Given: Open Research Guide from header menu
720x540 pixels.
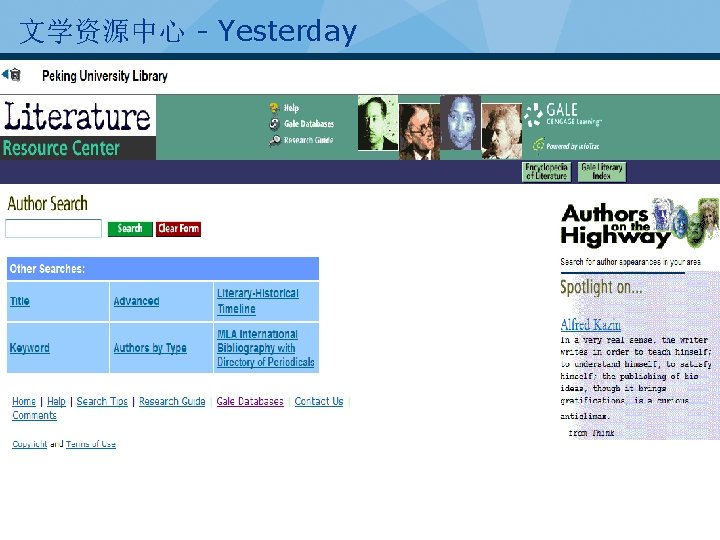Looking at the screenshot, I should pyautogui.click(x=308, y=140).
